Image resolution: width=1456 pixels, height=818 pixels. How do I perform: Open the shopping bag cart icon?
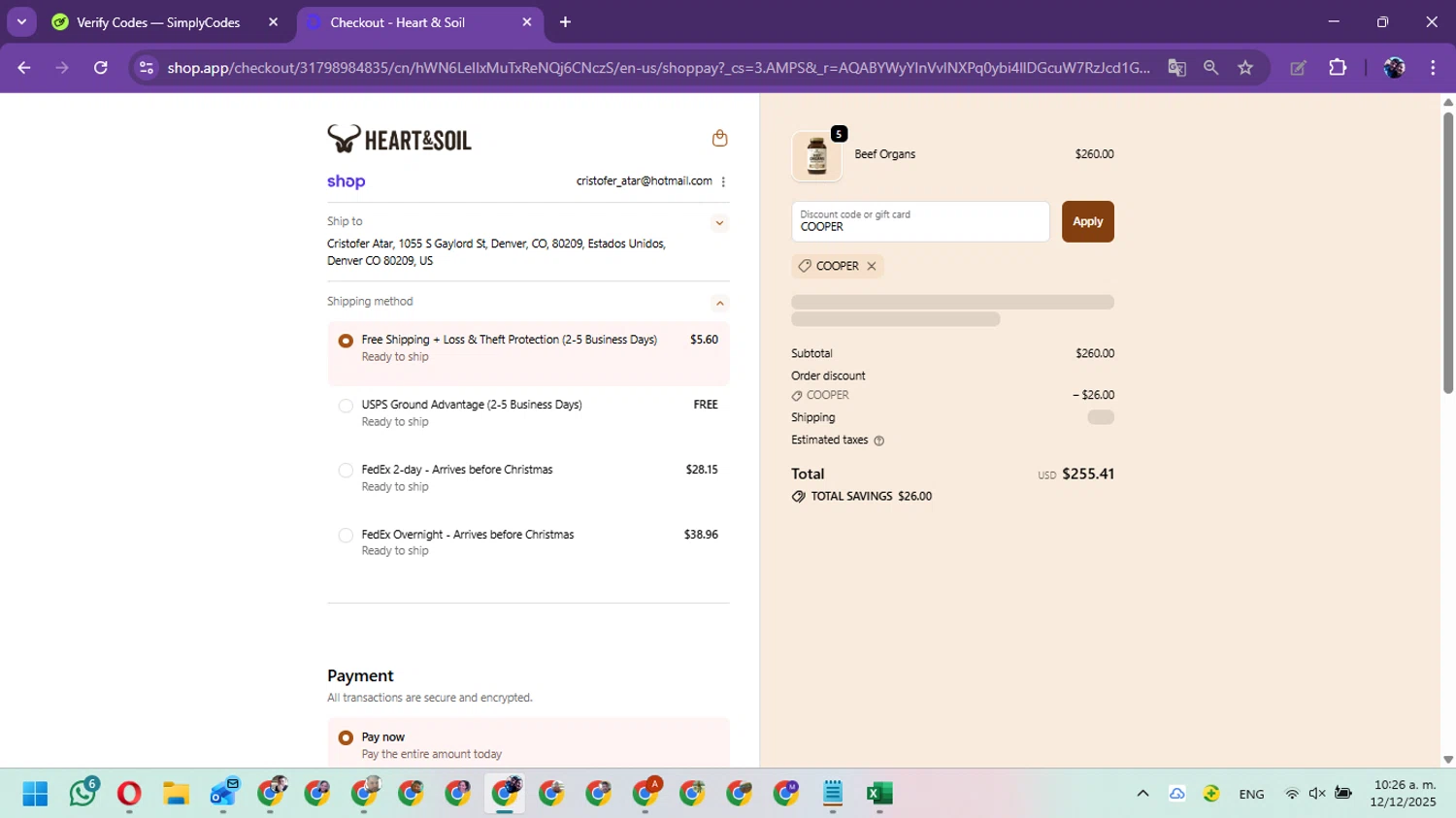tap(719, 138)
